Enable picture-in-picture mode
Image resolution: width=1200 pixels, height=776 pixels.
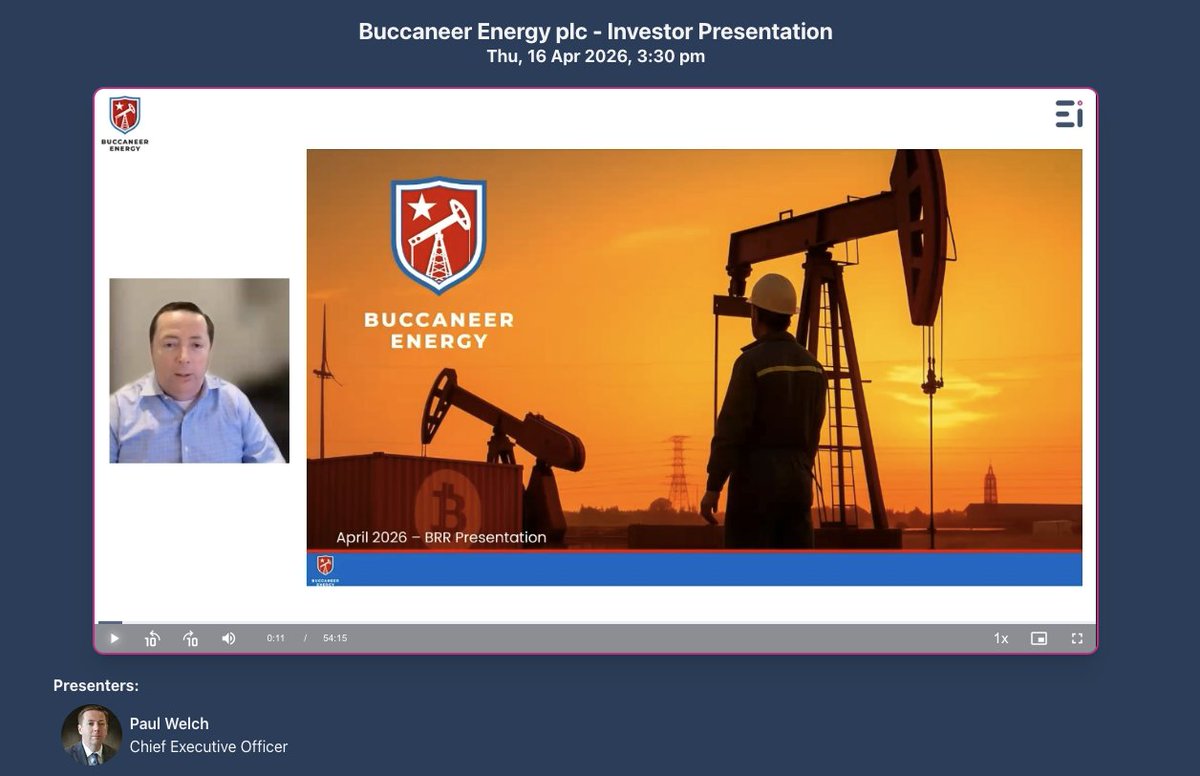coord(1039,638)
